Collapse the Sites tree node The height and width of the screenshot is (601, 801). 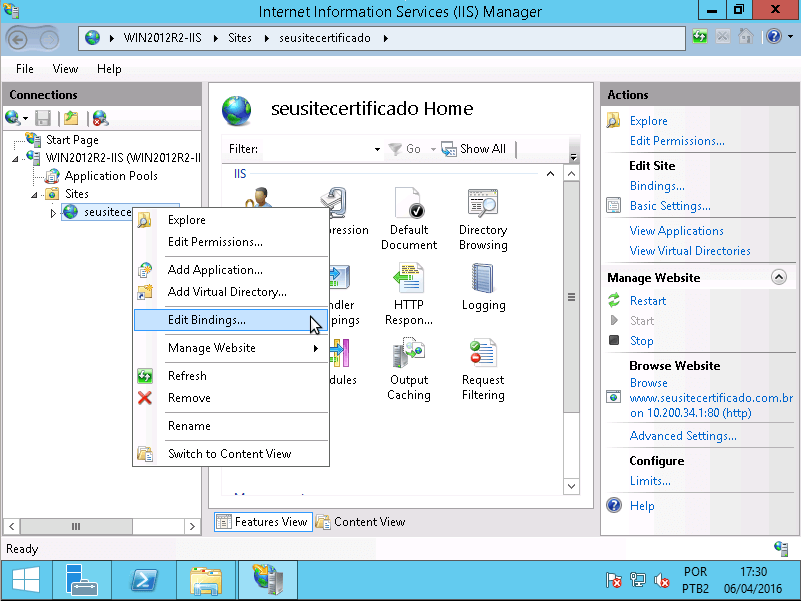click(x=34, y=195)
